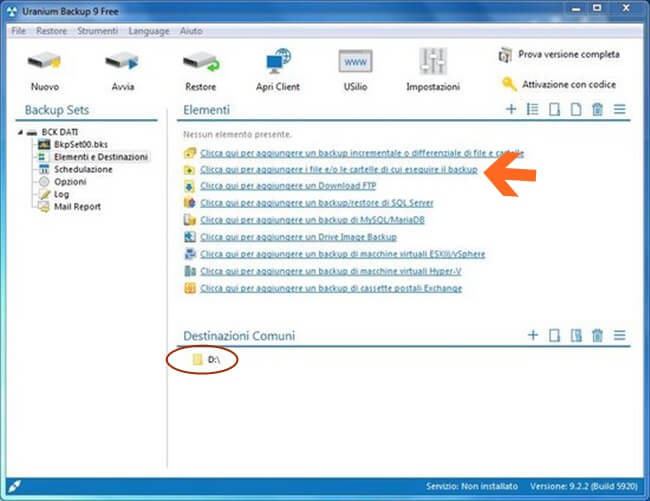Delete element via Elementi trash icon
650x501 pixels.
(597, 109)
